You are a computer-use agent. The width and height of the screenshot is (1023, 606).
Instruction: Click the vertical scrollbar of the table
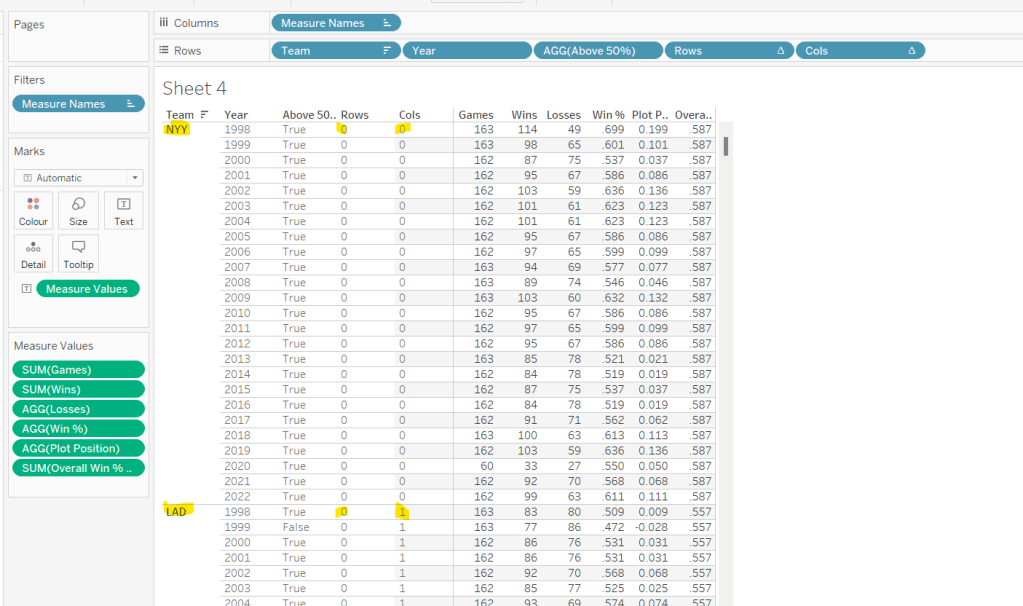tap(725, 147)
